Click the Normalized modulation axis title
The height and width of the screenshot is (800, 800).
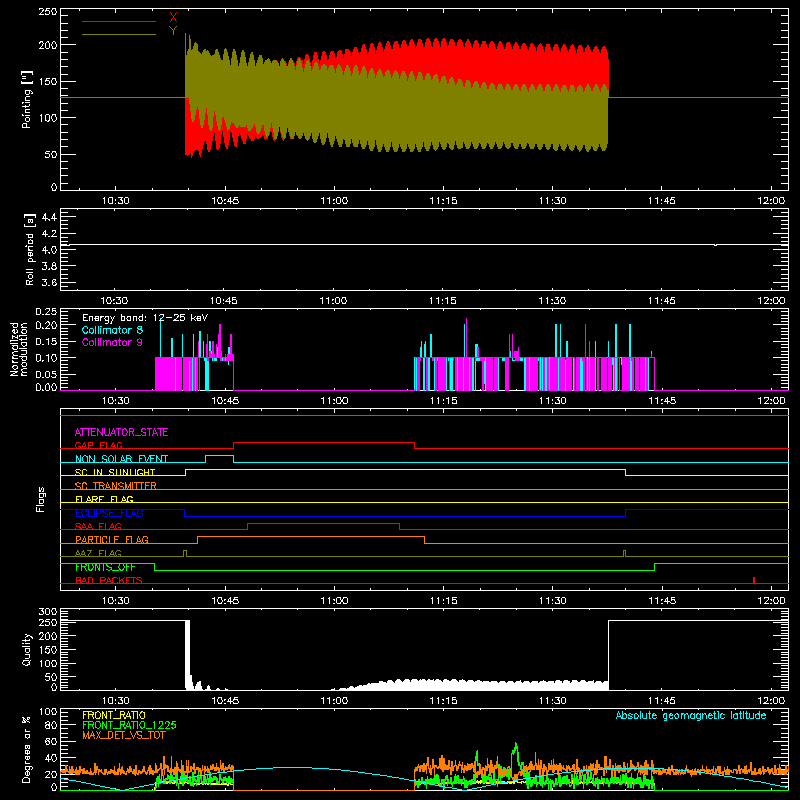(19, 349)
